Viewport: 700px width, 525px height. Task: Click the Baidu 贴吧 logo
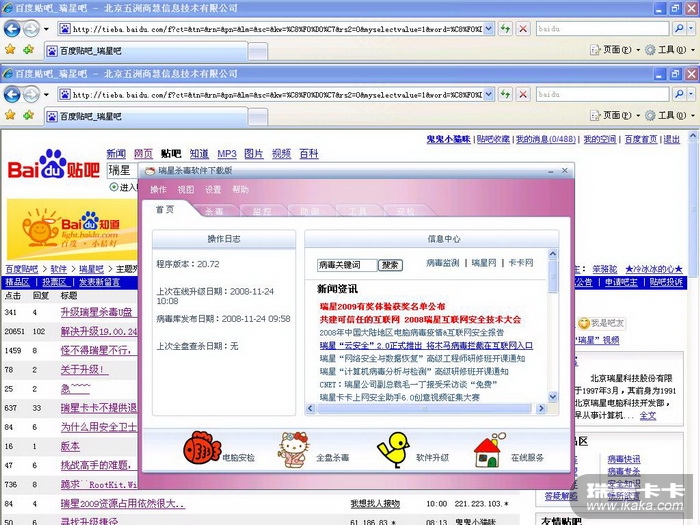click(54, 165)
